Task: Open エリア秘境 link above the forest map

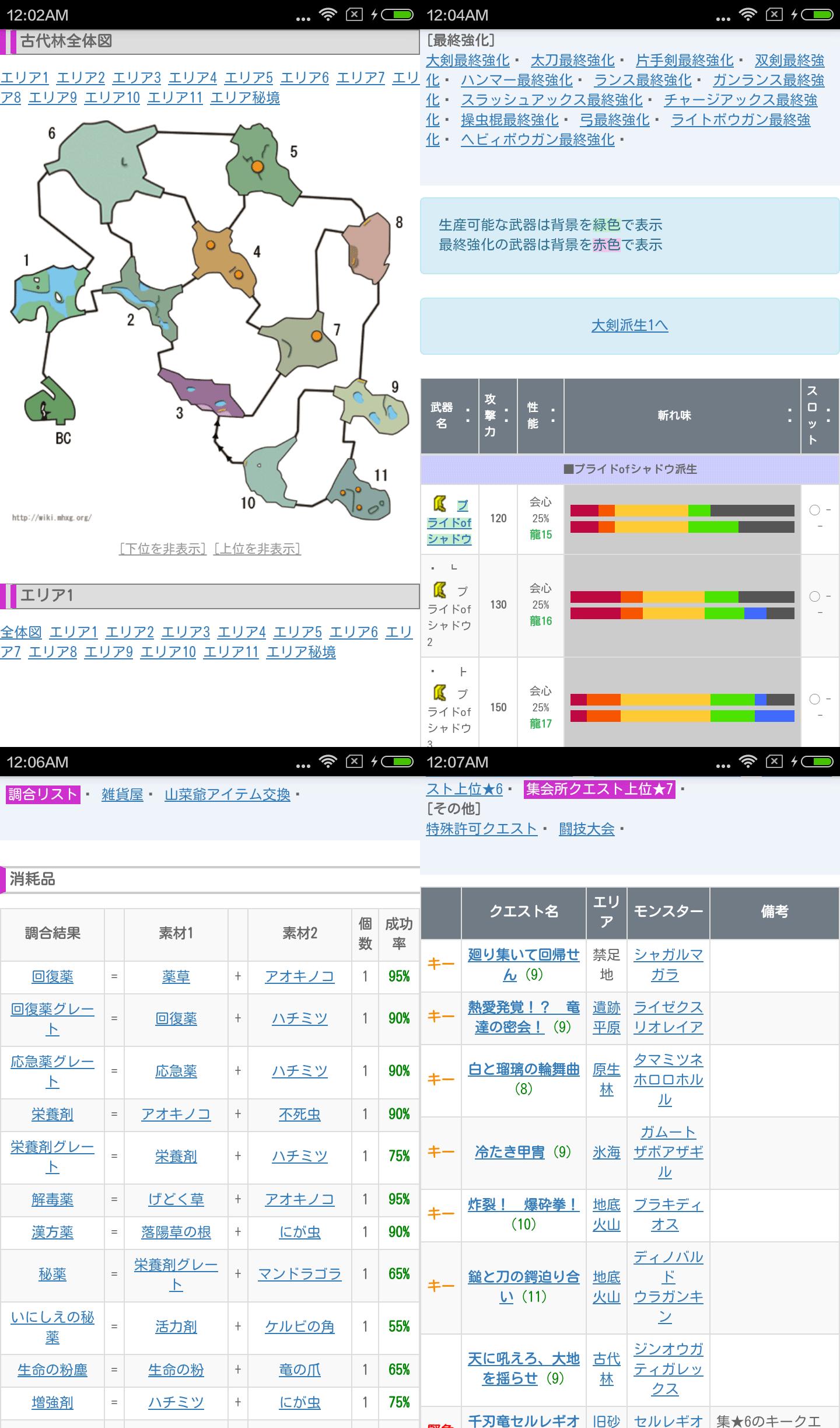Action: click(245, 97)
